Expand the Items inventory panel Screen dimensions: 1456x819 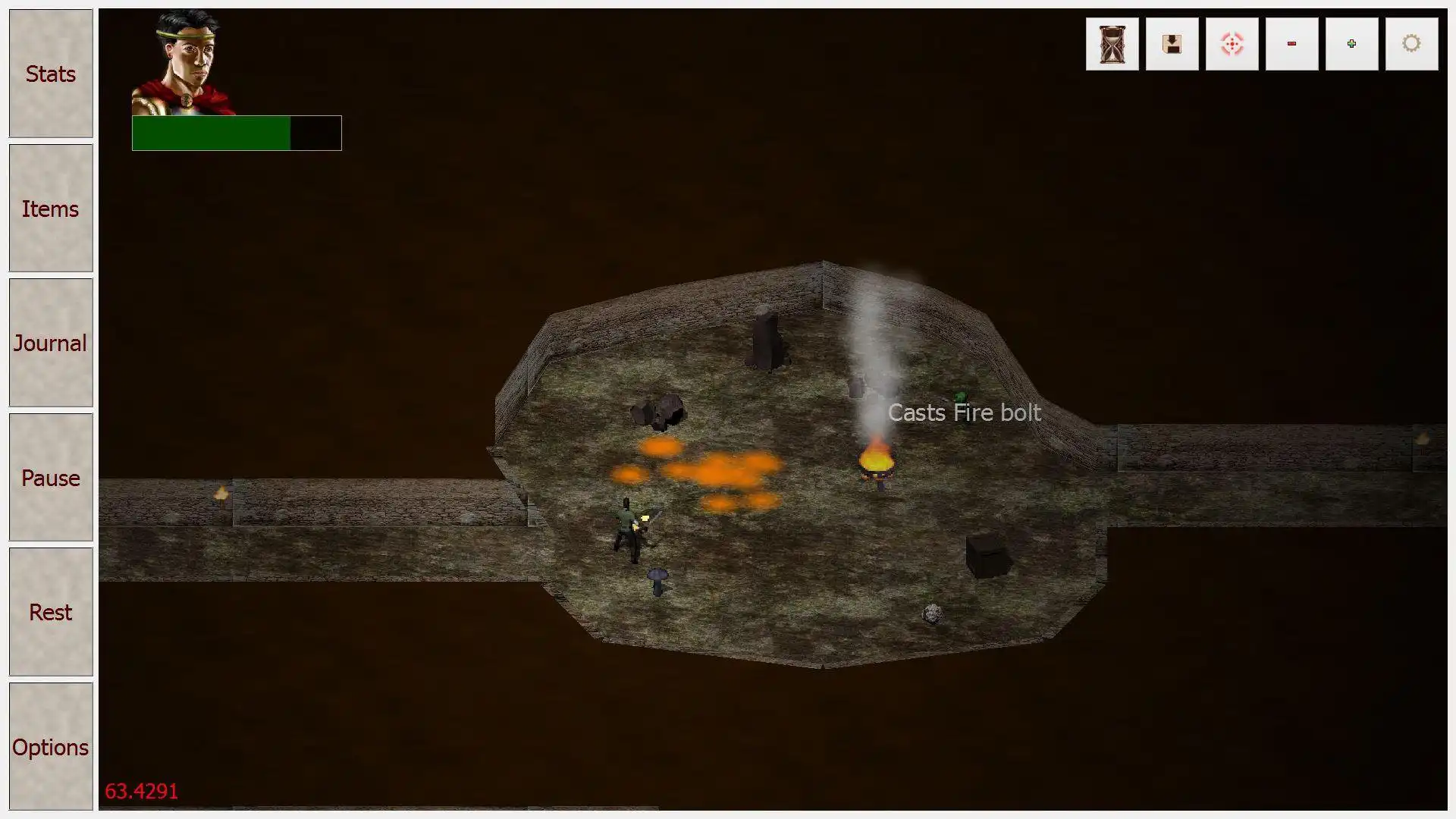[50, 208]
